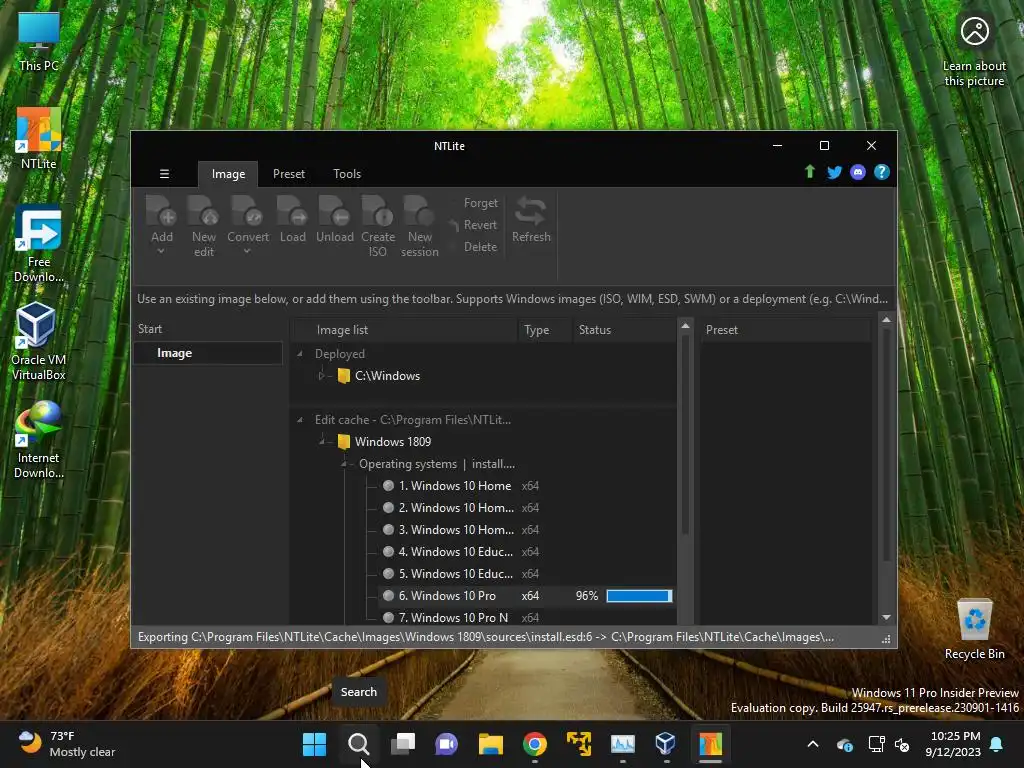
Task: Collapse the Operating systems node
Action: click(344, 464)
